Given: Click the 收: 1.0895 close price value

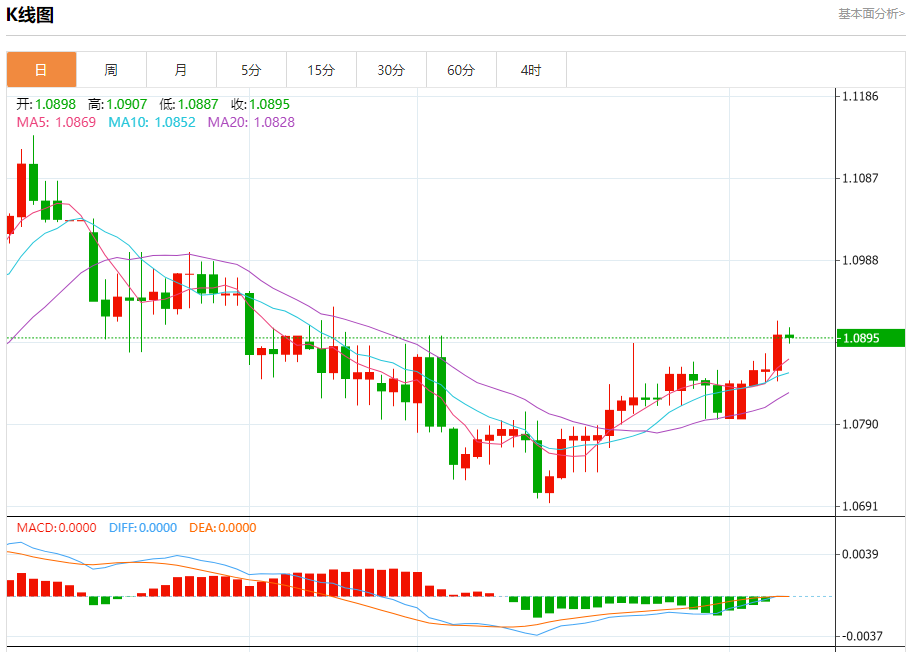Looking at the screenshot, I should tap(260, 104).
